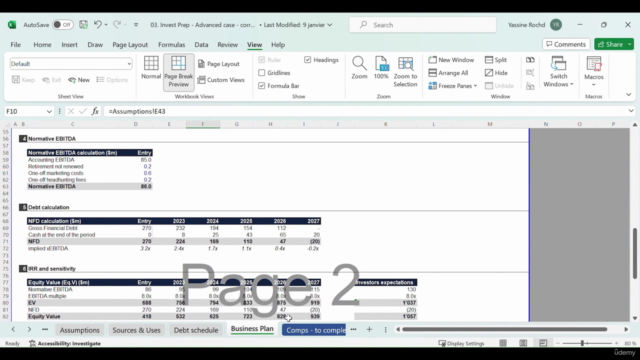Click Accessibility: Investigate status item

[x=65, y=343]
